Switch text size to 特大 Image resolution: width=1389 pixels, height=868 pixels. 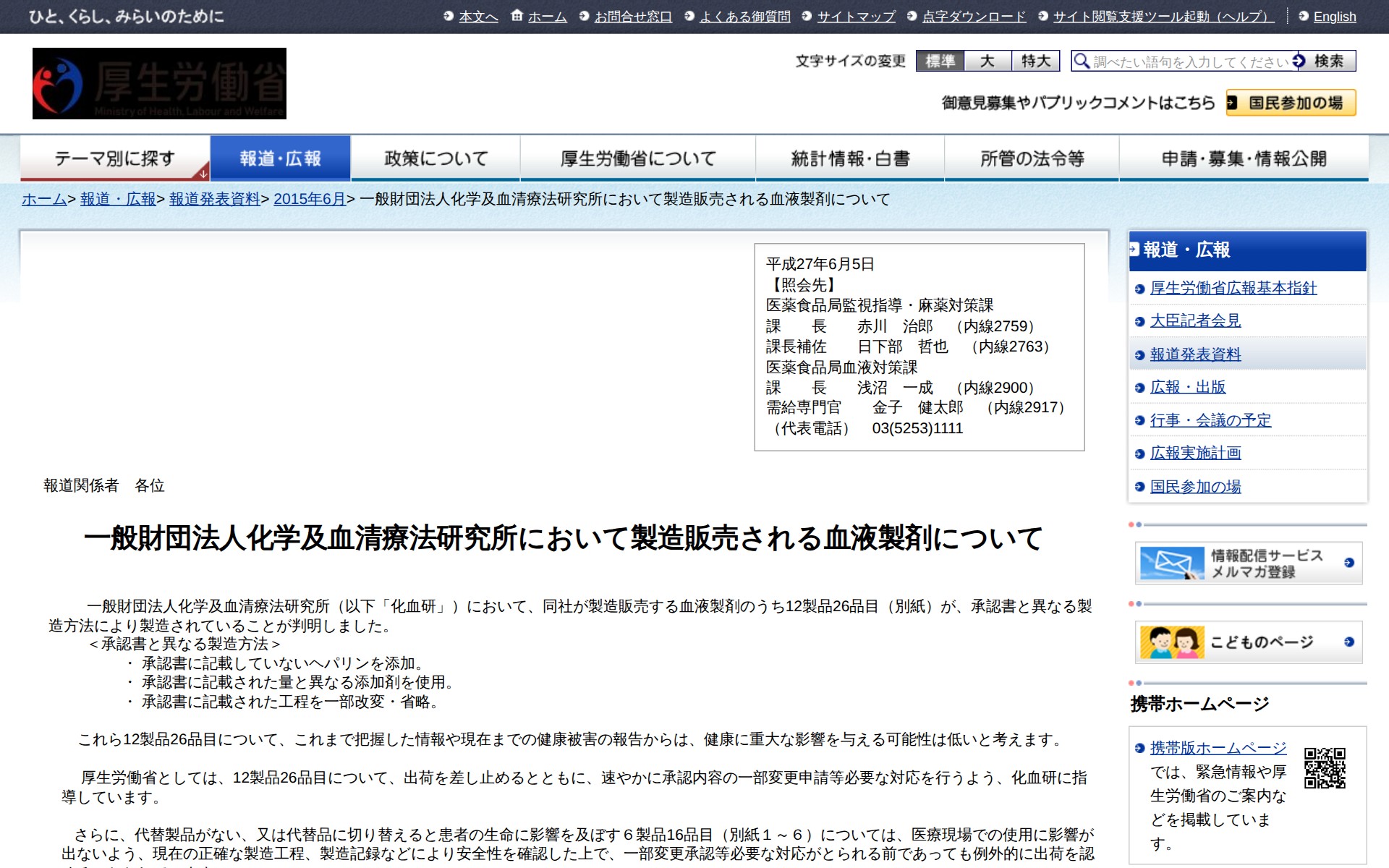[x=1035, y=61]
